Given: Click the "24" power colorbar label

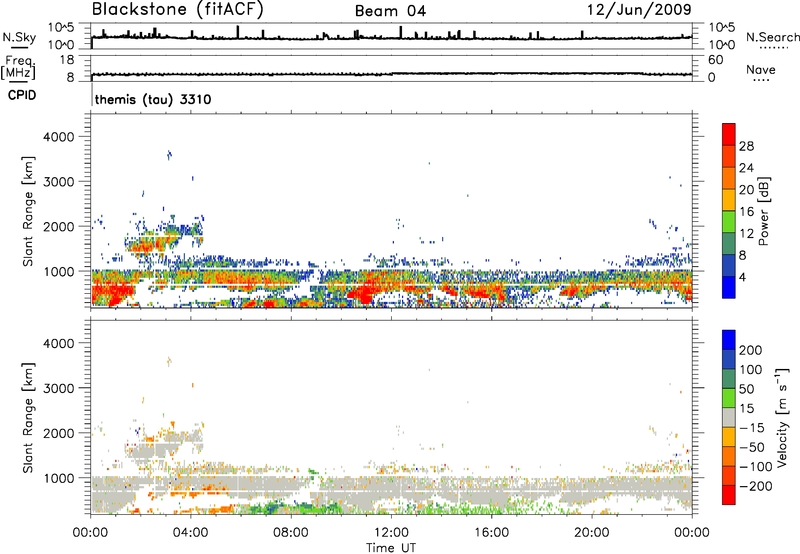Looking at the screenshot, I should point(746,168).
